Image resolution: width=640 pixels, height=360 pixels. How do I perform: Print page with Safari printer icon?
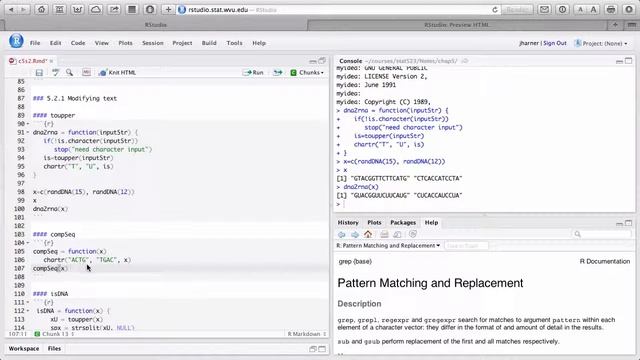pyautogui.click(x=611, y=9)
